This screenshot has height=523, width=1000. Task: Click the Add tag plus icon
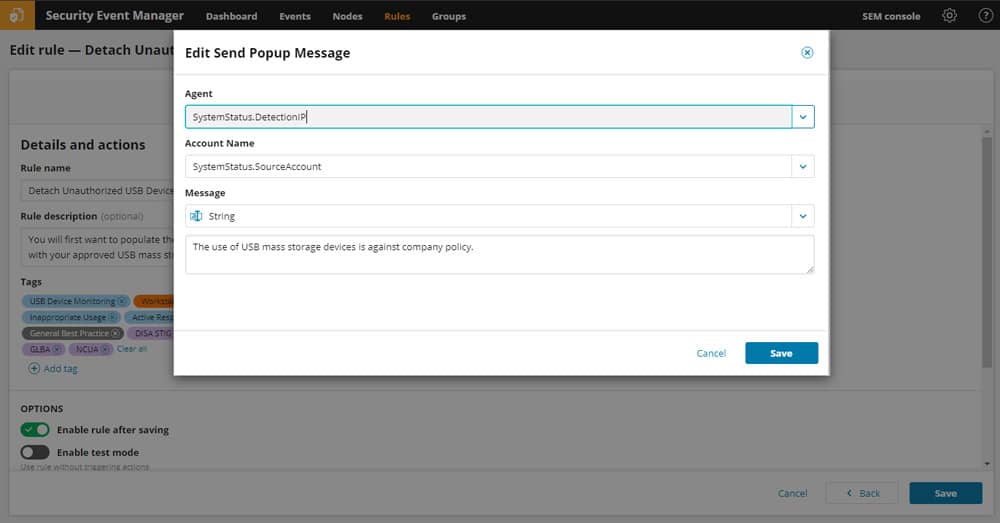click(x=34, y=369)
